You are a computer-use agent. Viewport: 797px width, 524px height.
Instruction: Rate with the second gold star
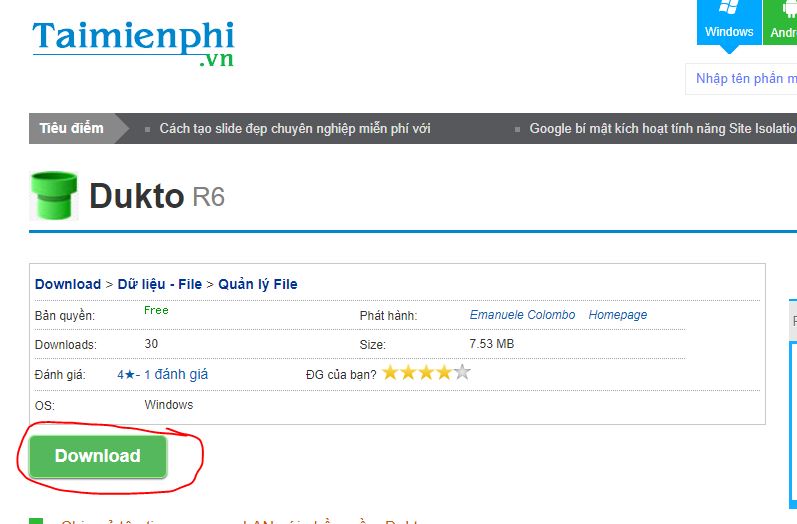pos(408,373)
